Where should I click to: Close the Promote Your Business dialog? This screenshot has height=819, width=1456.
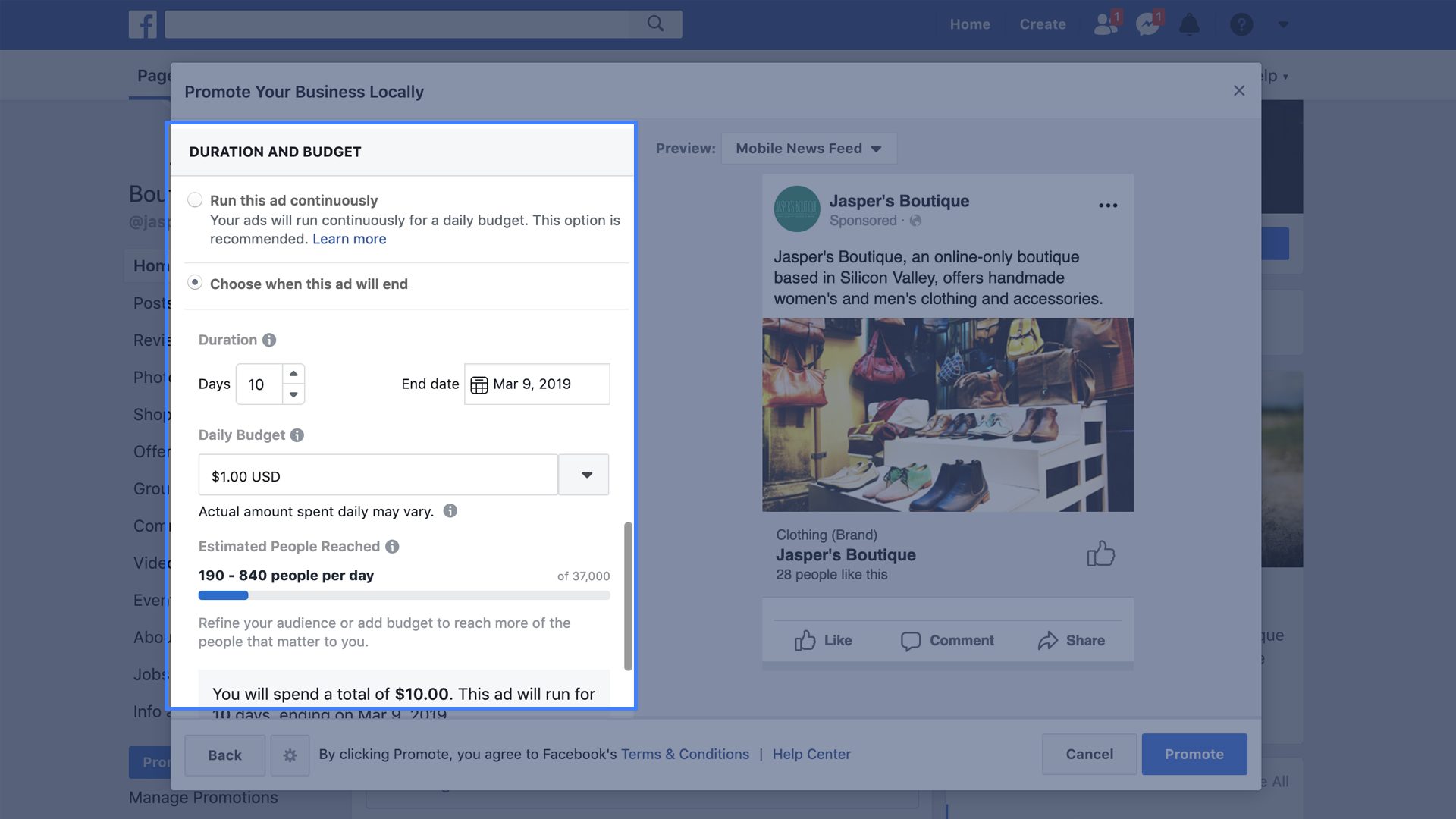point(1239,91)
